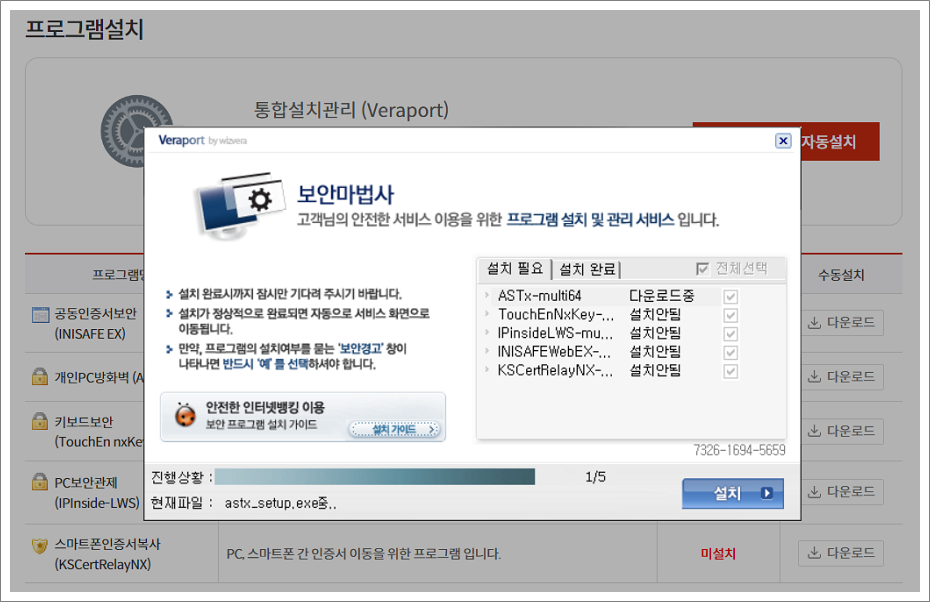Click the lock icon for PC보안관제
This screenshot has width=930, height=602.
[40, 482]
